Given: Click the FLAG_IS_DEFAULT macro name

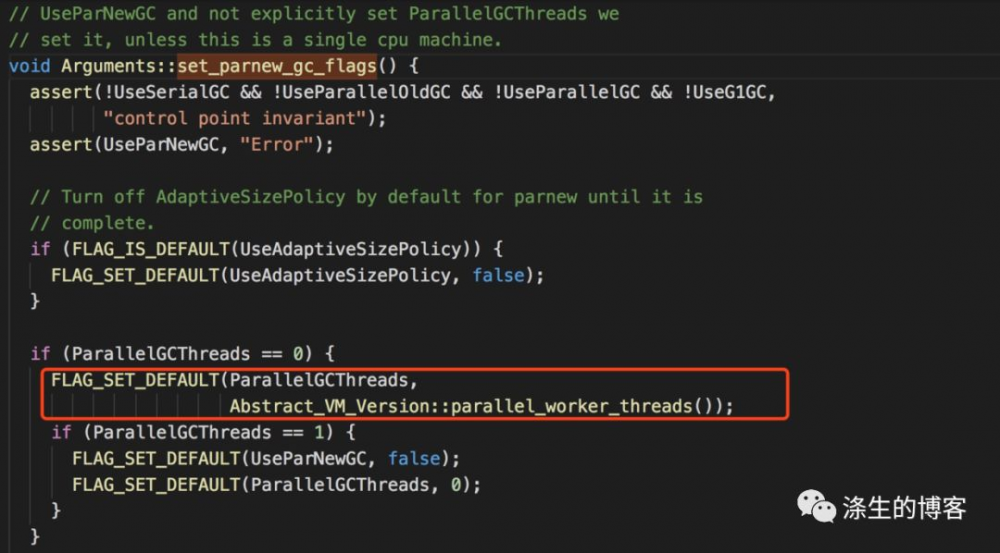Looking at the screenshot, I should click(151, 249).
